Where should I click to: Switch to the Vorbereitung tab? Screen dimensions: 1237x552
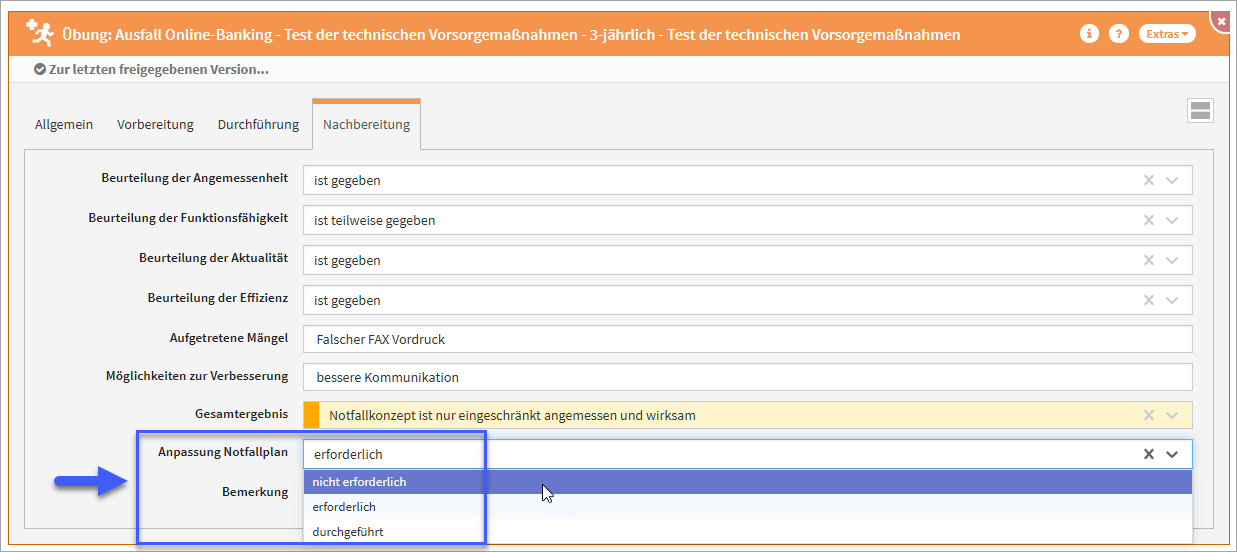click(x=155, y=125)
